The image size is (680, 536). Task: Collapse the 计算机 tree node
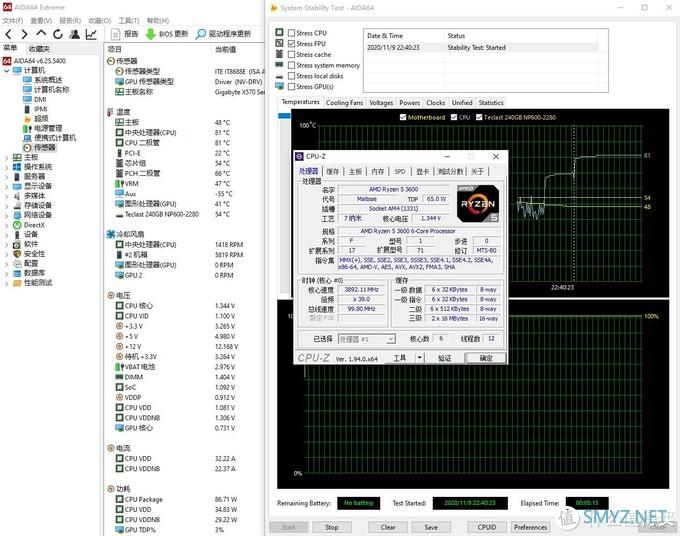(x=7, y=70)
